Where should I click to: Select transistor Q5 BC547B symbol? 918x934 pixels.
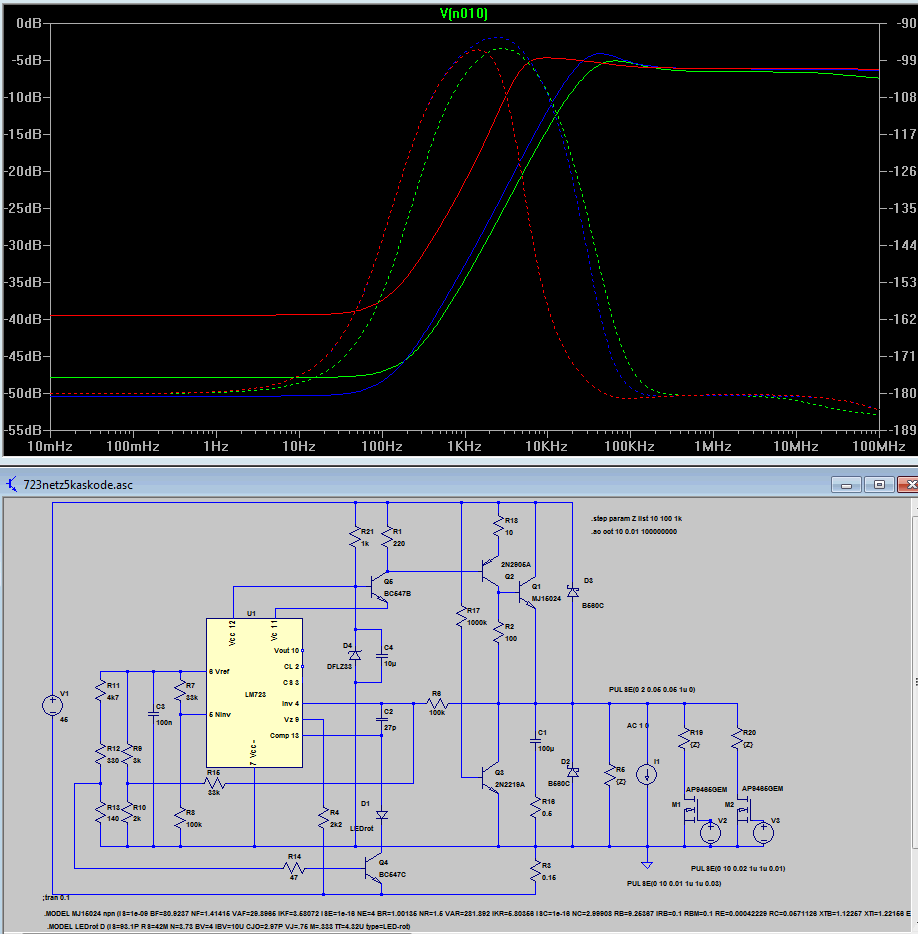click(379, 587)
